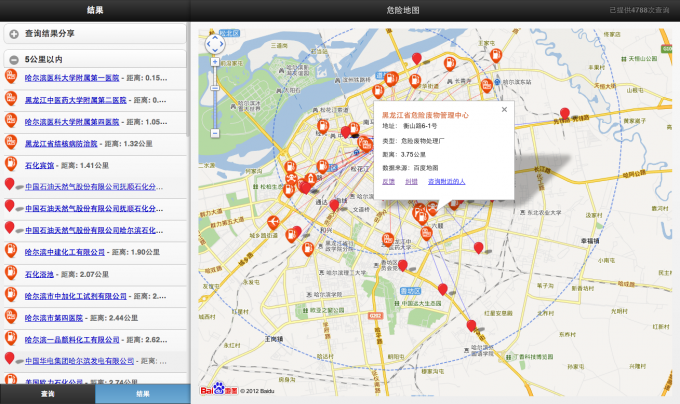680x404 pixels.
Task: Click gas pump icon beside 哈尔滨一品颜料化工有限公司
Action: click(x=11, y=338)
